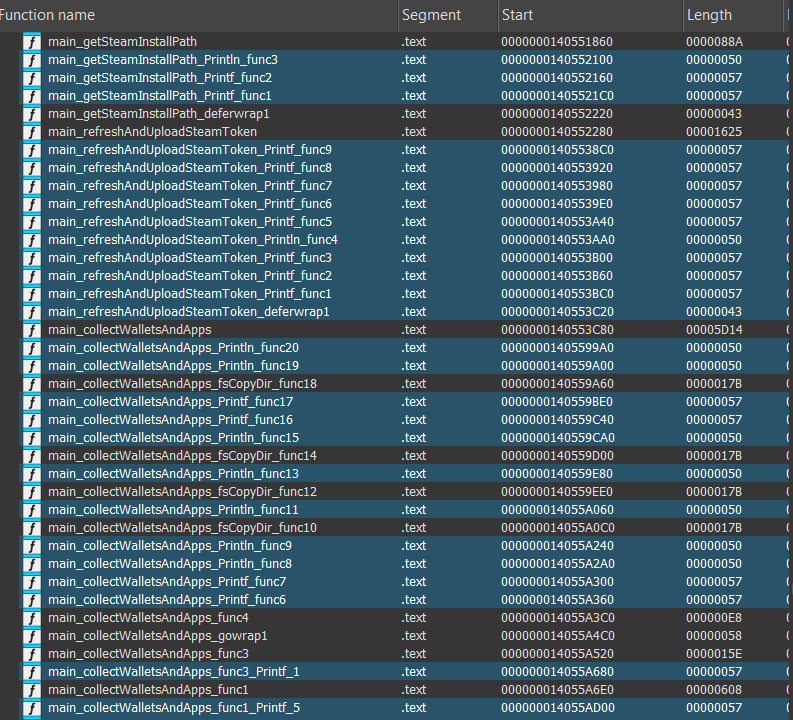Click function icon of main_collectWalletsAndApps_func1_Printf_5
This screenshot has width=793, height=720.
32,708
